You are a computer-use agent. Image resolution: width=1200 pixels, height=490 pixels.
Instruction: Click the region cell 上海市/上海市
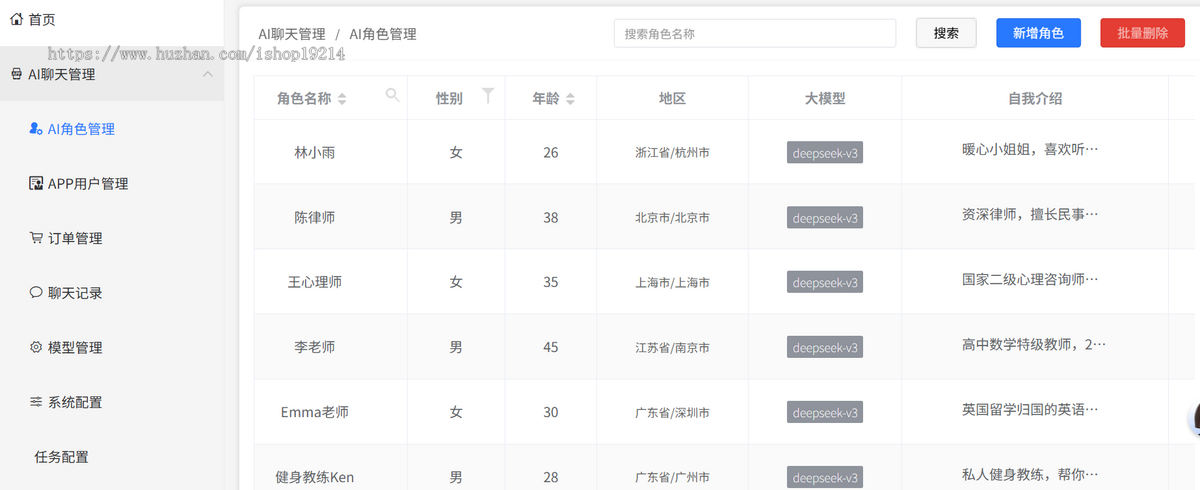[x=672, y=283]
